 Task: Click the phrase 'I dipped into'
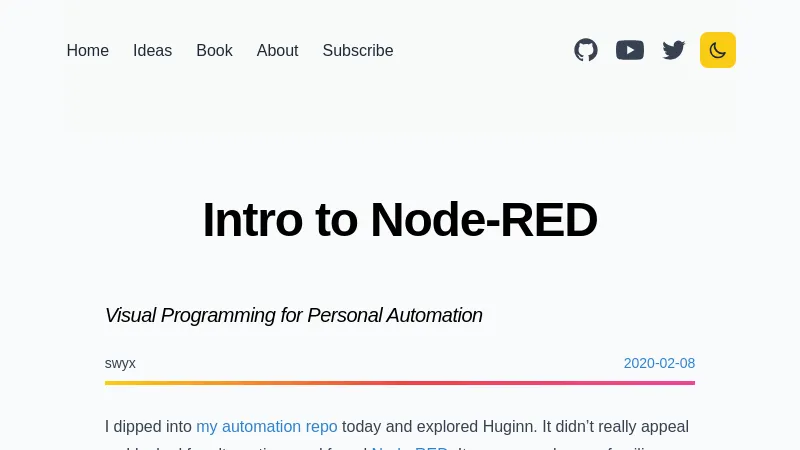tap(148, 427)
